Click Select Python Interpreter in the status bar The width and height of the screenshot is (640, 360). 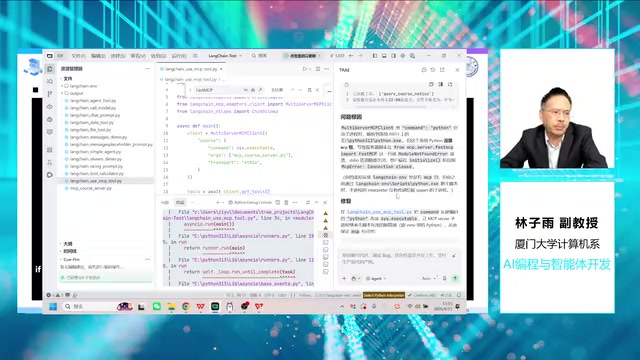384,295
